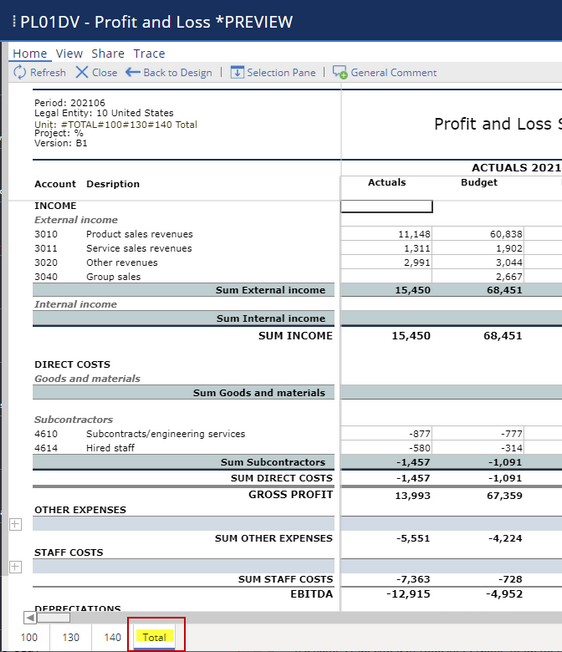Open the Selection Pane icon

coord(237,72)
